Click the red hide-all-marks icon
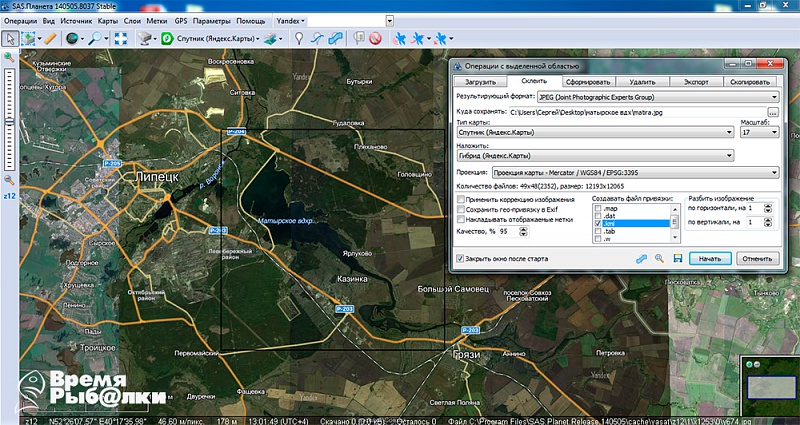The width and height of the screenshot is (800, 425). (376, 38)
